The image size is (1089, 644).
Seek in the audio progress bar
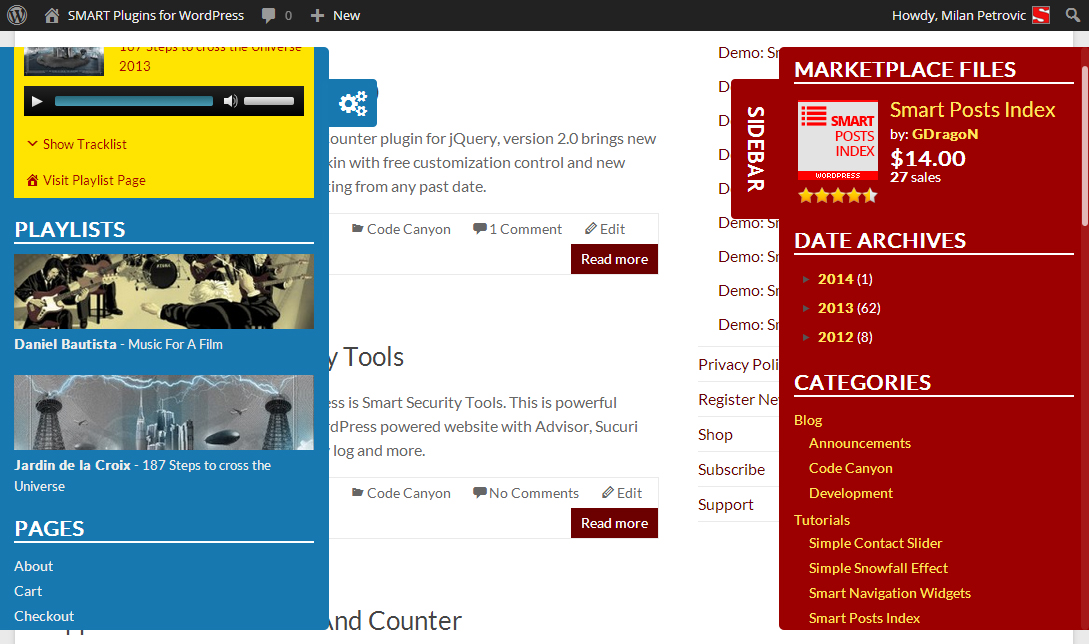[134, 101]
